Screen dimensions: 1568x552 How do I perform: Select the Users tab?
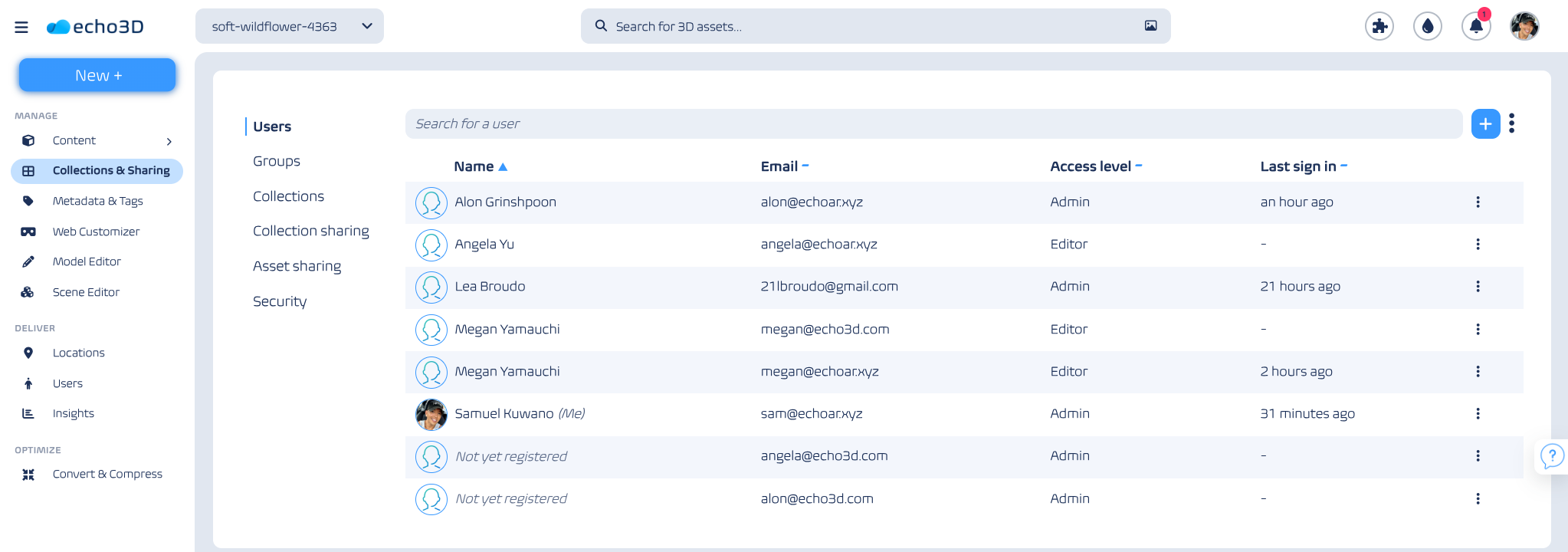[272, 127]
